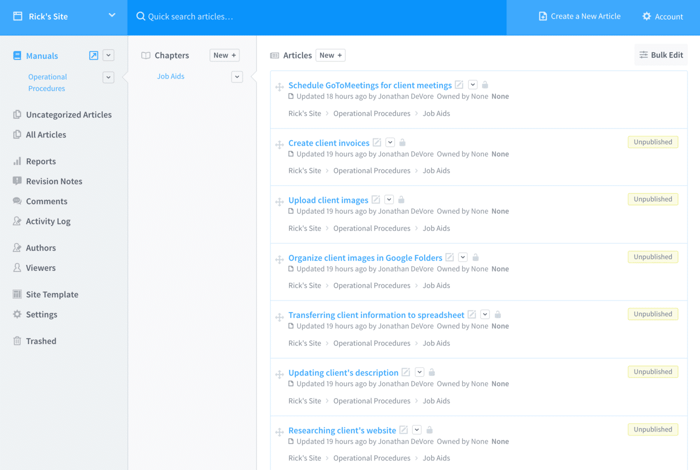700x470 pixels.
Task: Click the drag handle for Schedule GoToMeetings article
Action: coord(279,88)
